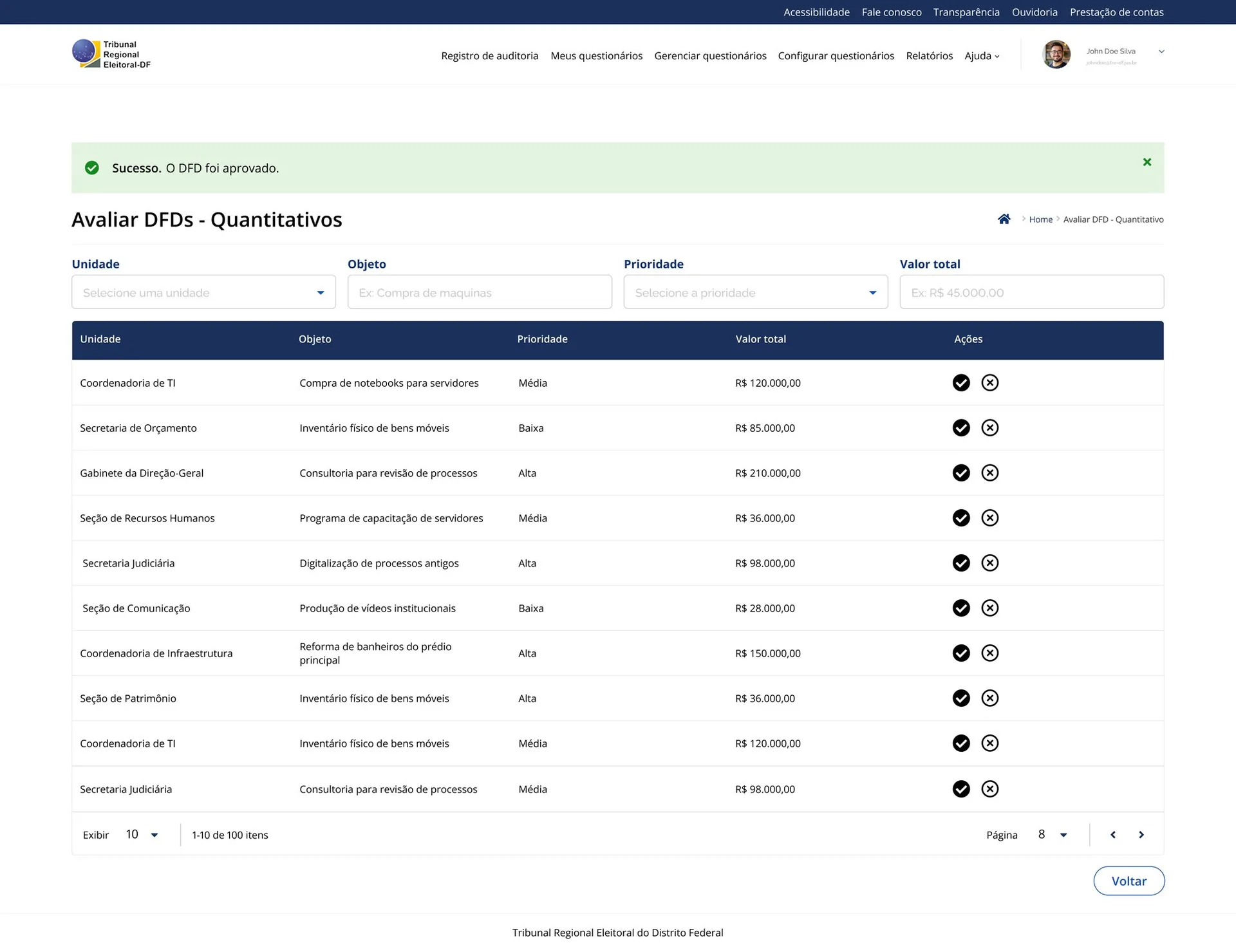Image resolution: width=1236 pixels, height=952 pixels.
Task: Approve the Seção de Patrimônio row
Action: tap(961, 698)
